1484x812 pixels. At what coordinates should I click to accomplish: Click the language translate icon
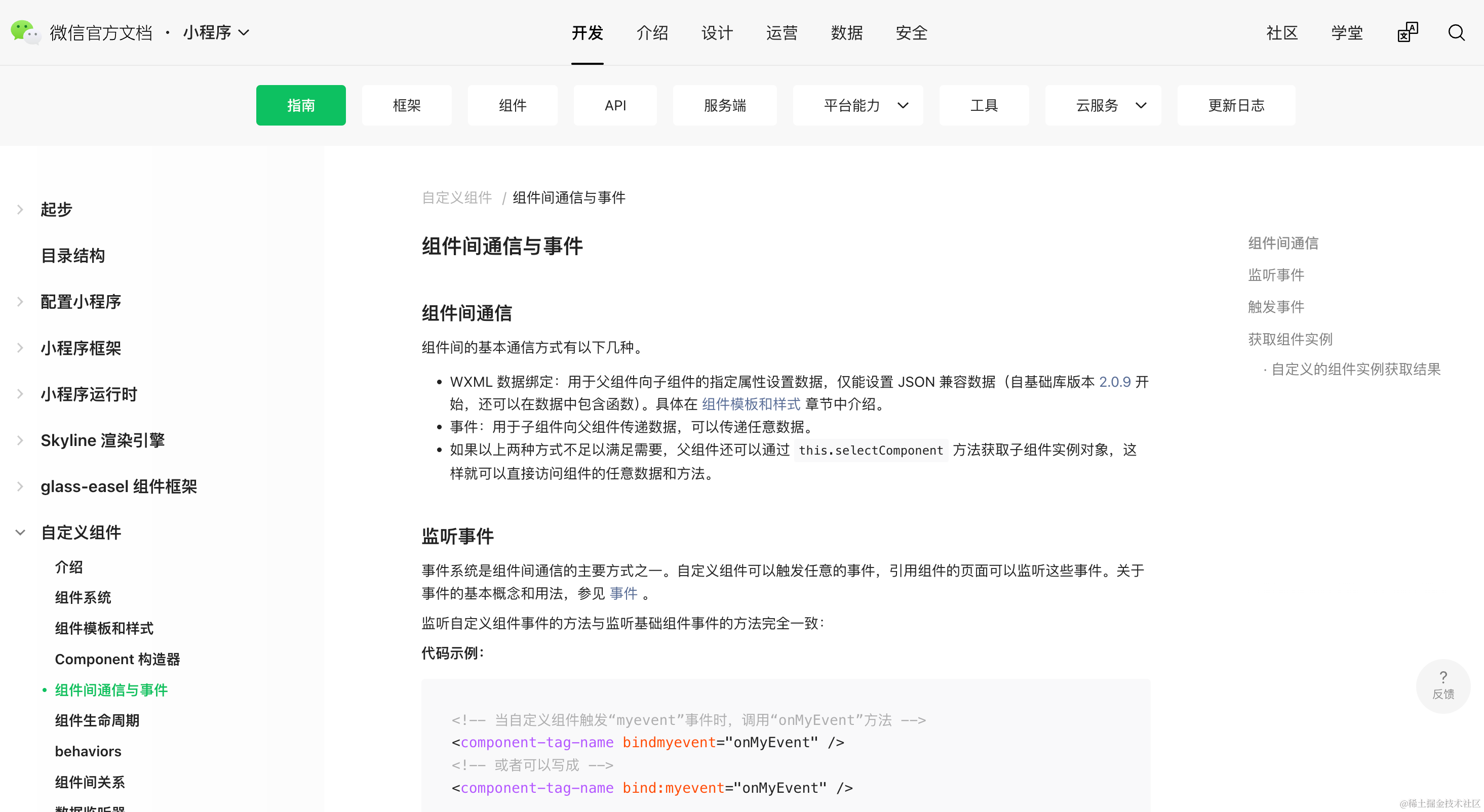pyautogui.click(x=1407, y=33)
